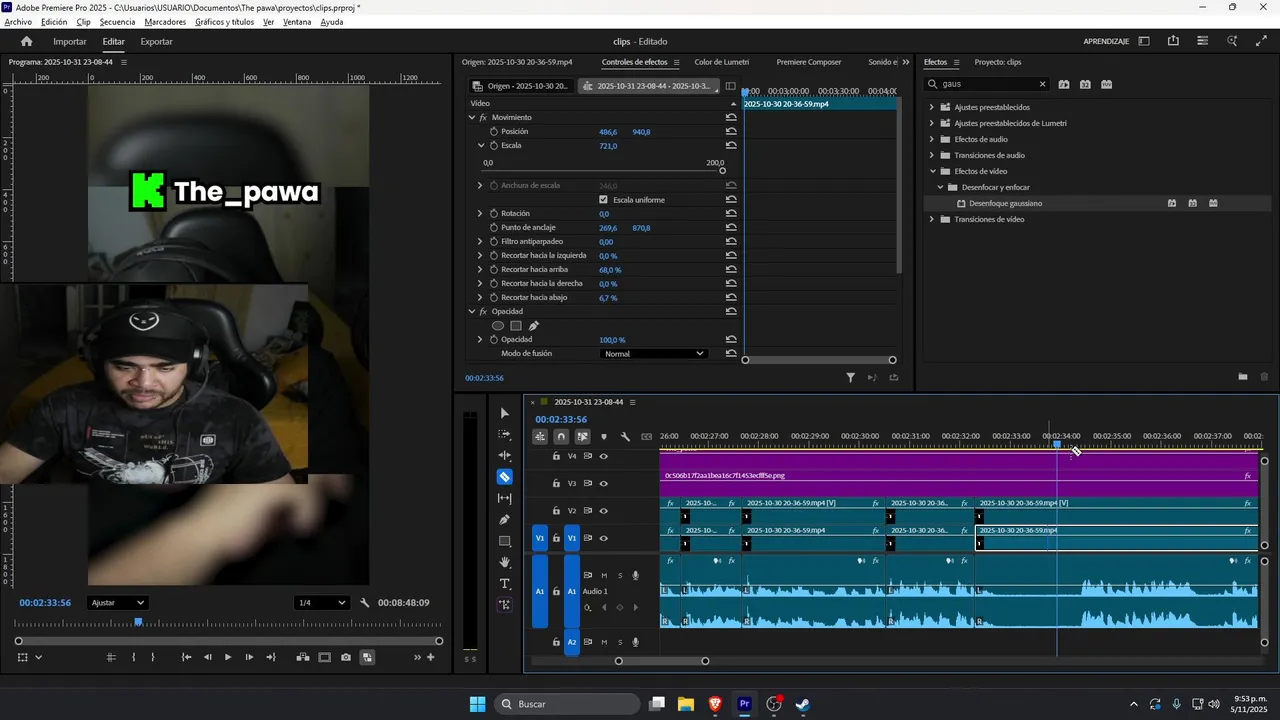Viewport: 1280px width, 720px height.
Task: Switch to Color de Lumetri tab
Action: tap(722, 62)
